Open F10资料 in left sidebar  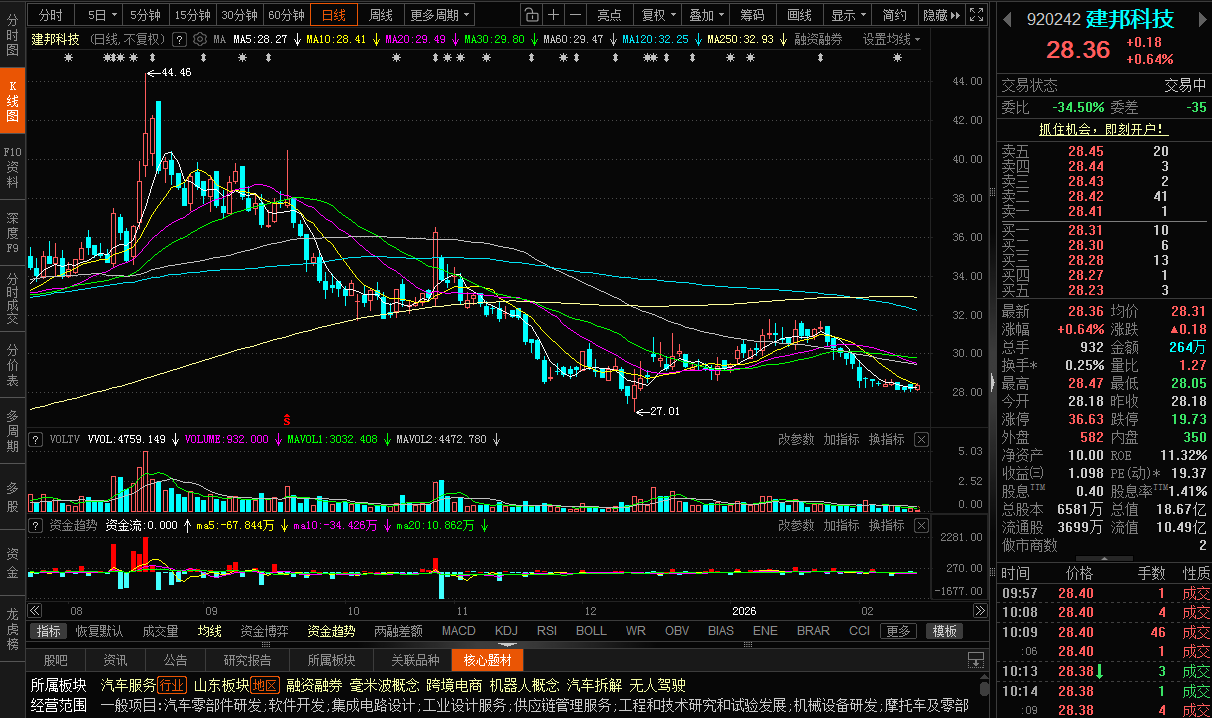pos(13,166)
